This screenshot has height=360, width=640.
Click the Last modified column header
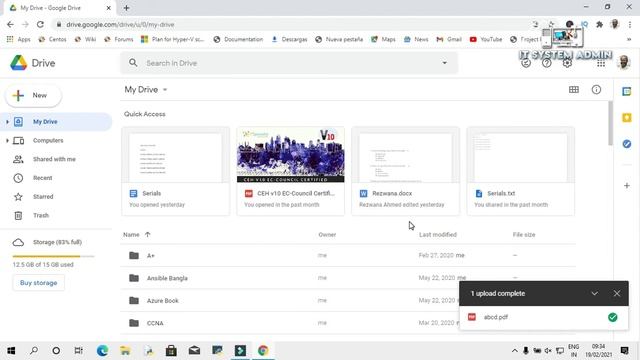pyautogui.click(x=438, y=235)
